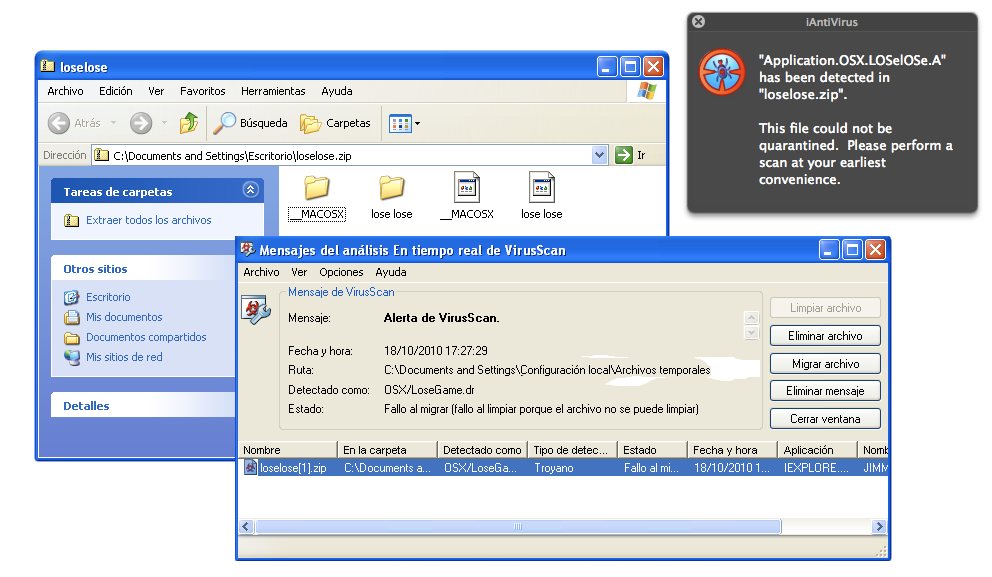Click the VirusScan title bar shield icon

tap(248, 250)
